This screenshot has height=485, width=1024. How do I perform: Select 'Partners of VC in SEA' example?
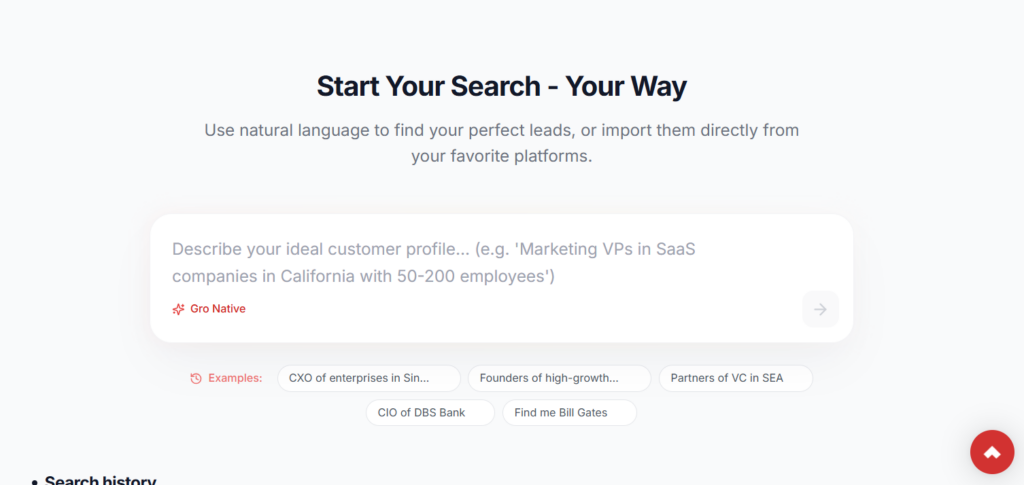[735, 378]
